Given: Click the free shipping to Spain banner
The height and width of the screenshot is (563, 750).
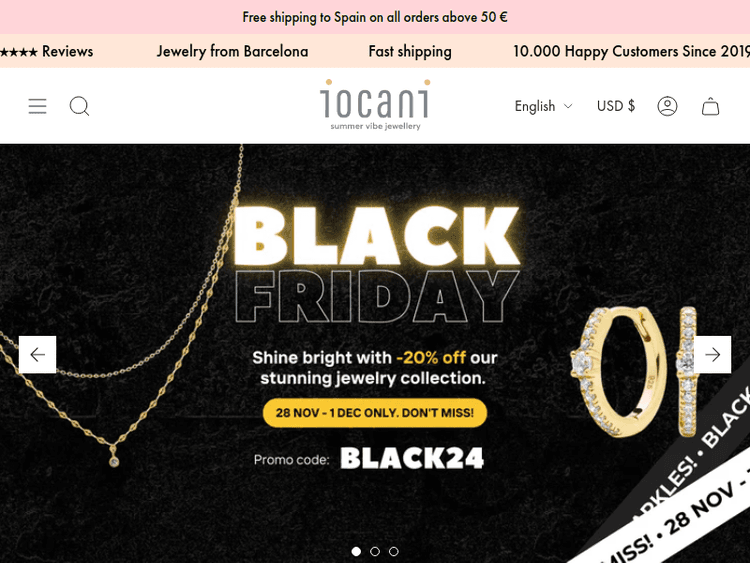Looking at the screenshot, I should point(375,17).
